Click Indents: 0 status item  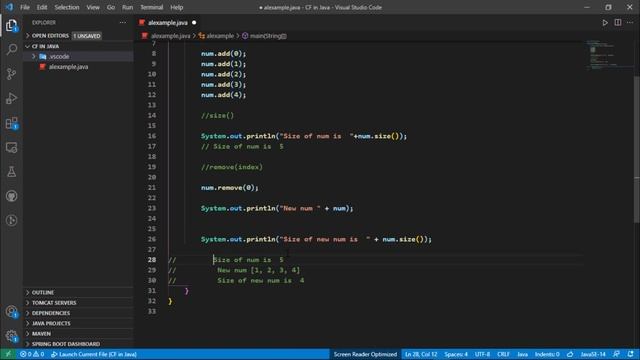[547, 354]
